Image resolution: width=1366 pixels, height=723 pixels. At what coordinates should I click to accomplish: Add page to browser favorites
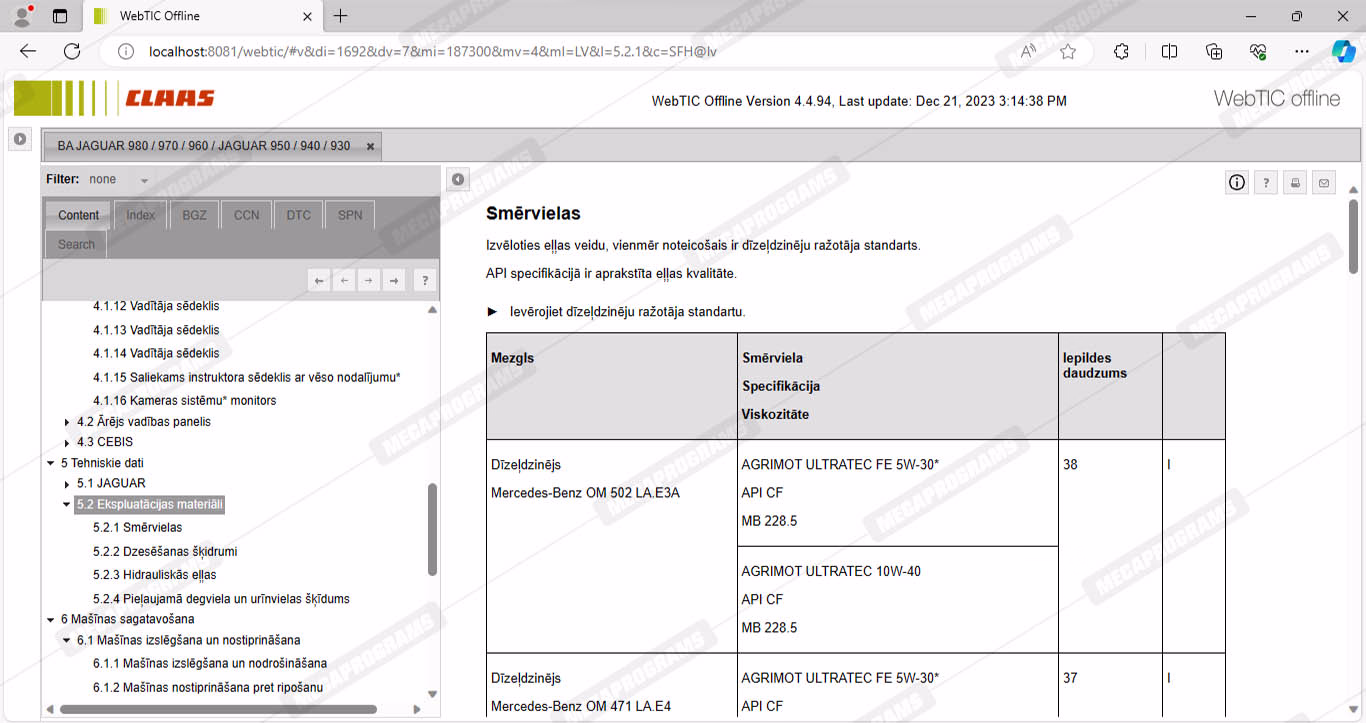(x=1068, y=52)
